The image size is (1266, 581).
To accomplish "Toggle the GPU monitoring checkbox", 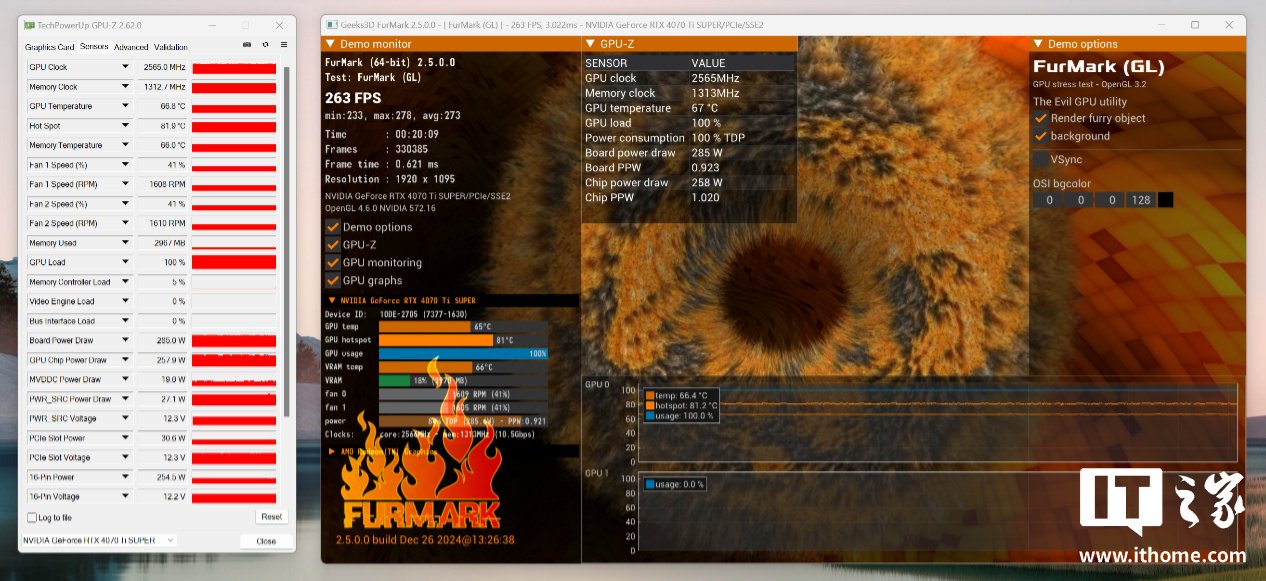I will tap(333, 262).
